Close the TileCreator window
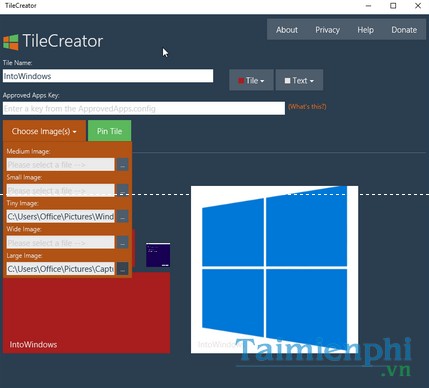The width and height of the screenshot is (429, 388). (x=418, y=6)
